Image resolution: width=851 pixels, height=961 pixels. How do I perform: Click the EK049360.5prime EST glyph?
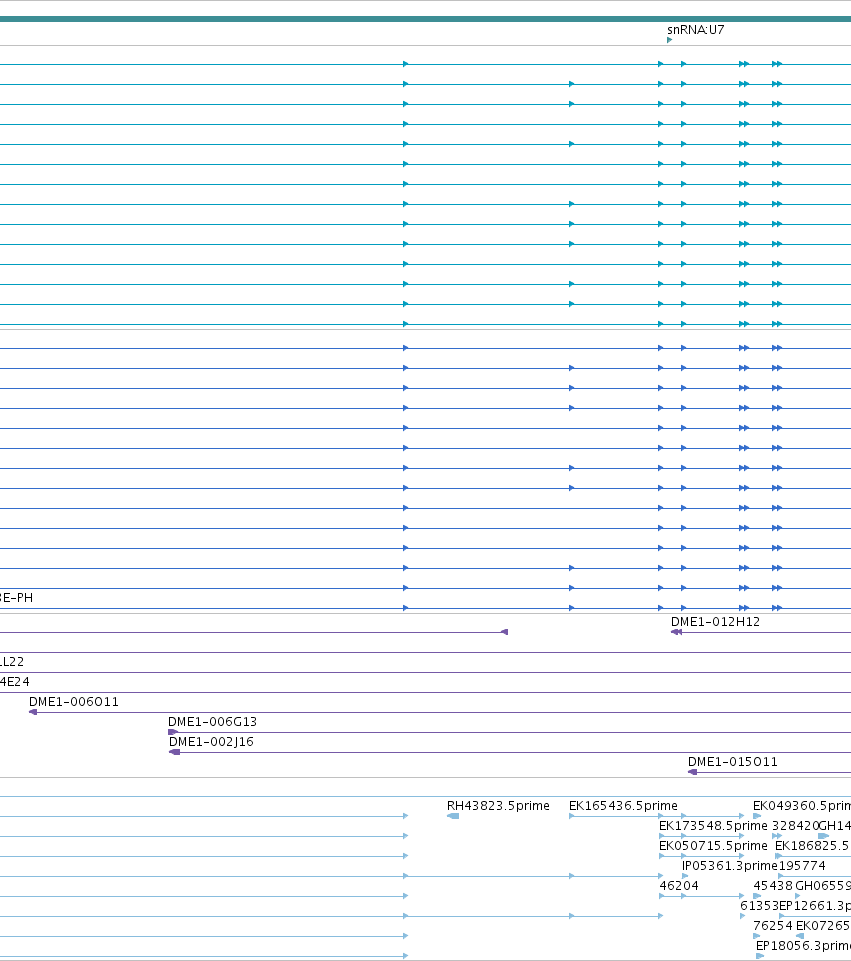pos(757,816)
